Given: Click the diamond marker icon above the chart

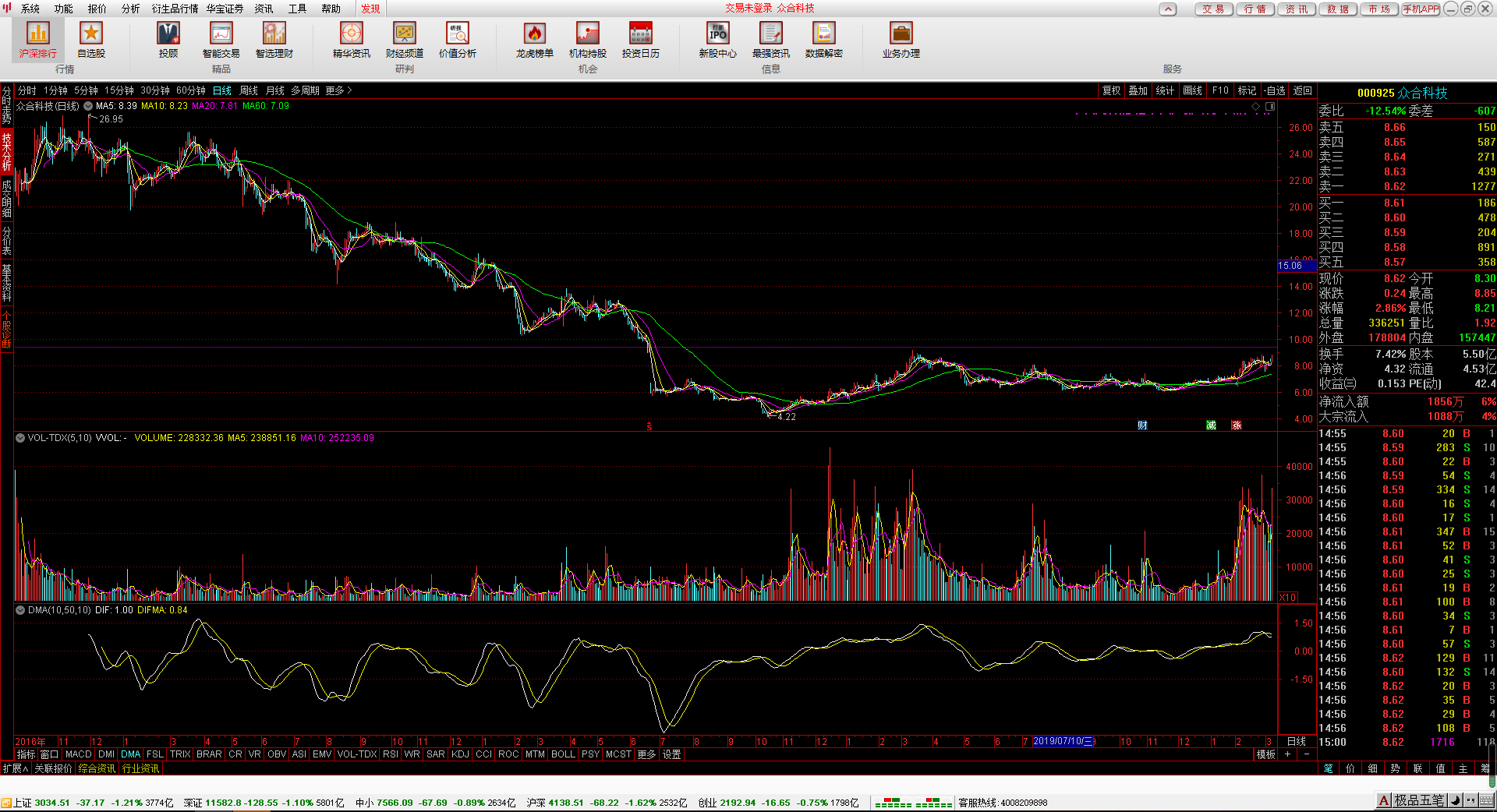Looking at the screenshot, I should (x=1256, y=106).
